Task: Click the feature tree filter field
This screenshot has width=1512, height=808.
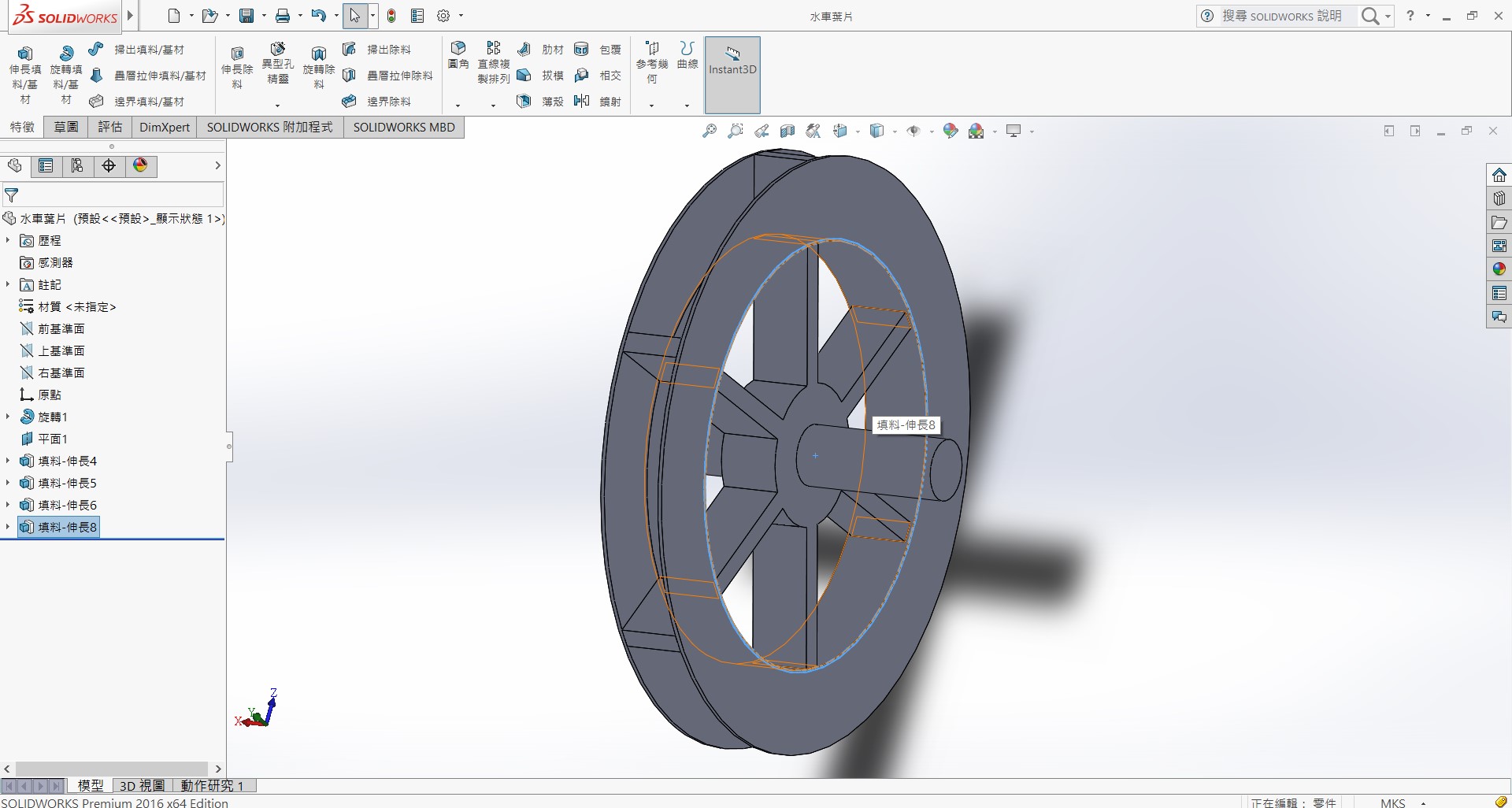Action: pyautogui.click(x=113, y=195)
